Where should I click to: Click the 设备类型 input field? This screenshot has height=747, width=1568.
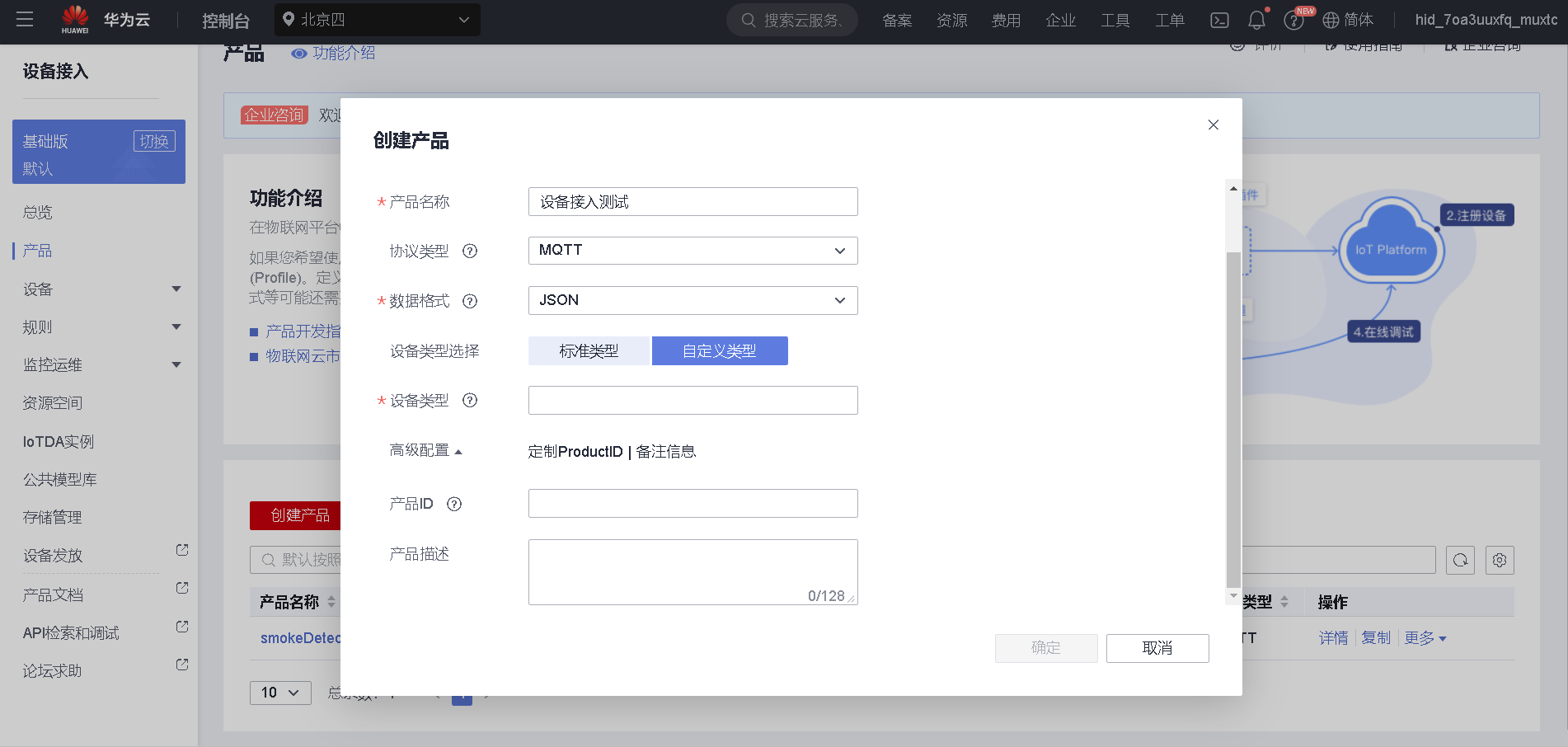(692, 401)
